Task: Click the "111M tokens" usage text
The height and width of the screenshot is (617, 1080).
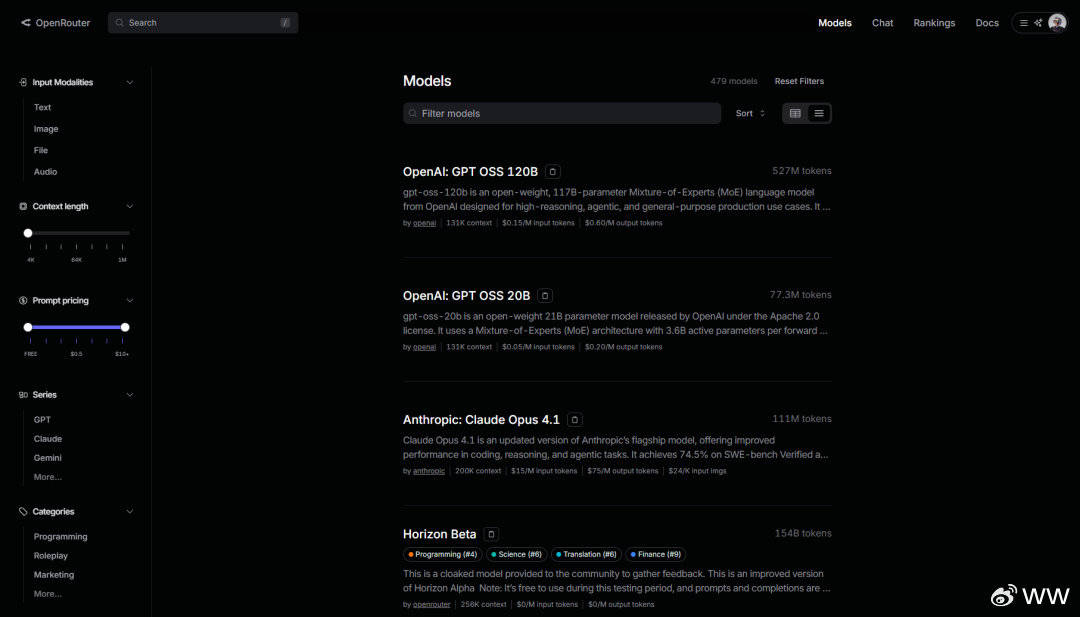Action: point(802,419)
